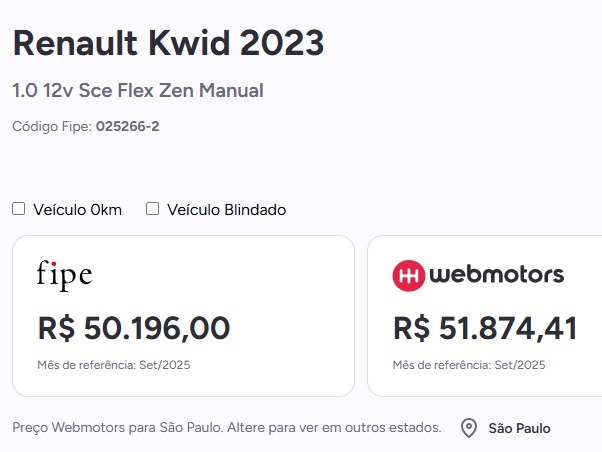Enable the Veículo 0km checkbox
Image resolution: width=602 pixels, height=452 pixels.
[18, 209]
